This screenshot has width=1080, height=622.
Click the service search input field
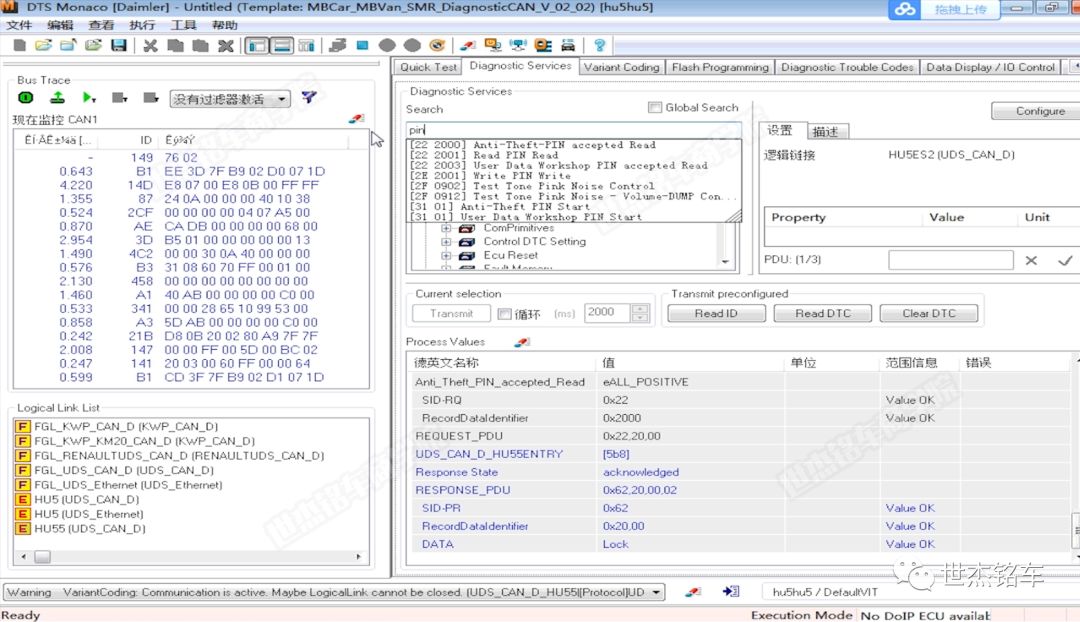coord(574,129)
